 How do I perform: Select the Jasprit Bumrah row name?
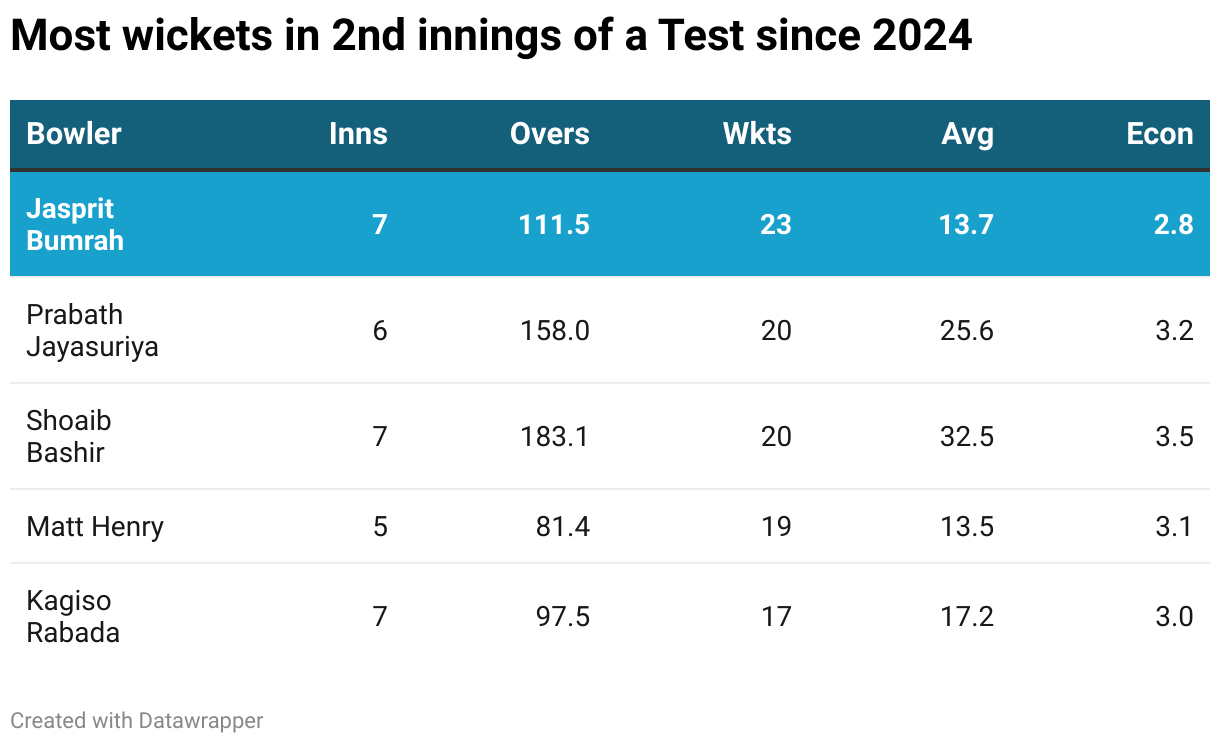coord(75,224)
